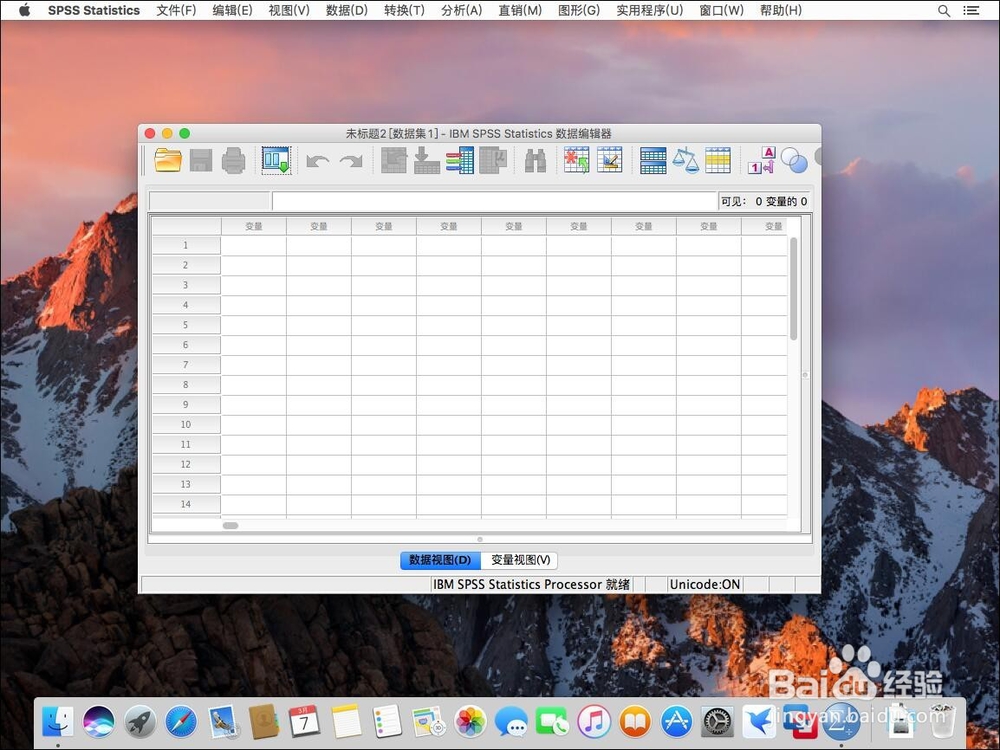Click the 'Unicode:ON' status bar entry
The width and height of the screenshot is (1000, 750).
[705, 584]
